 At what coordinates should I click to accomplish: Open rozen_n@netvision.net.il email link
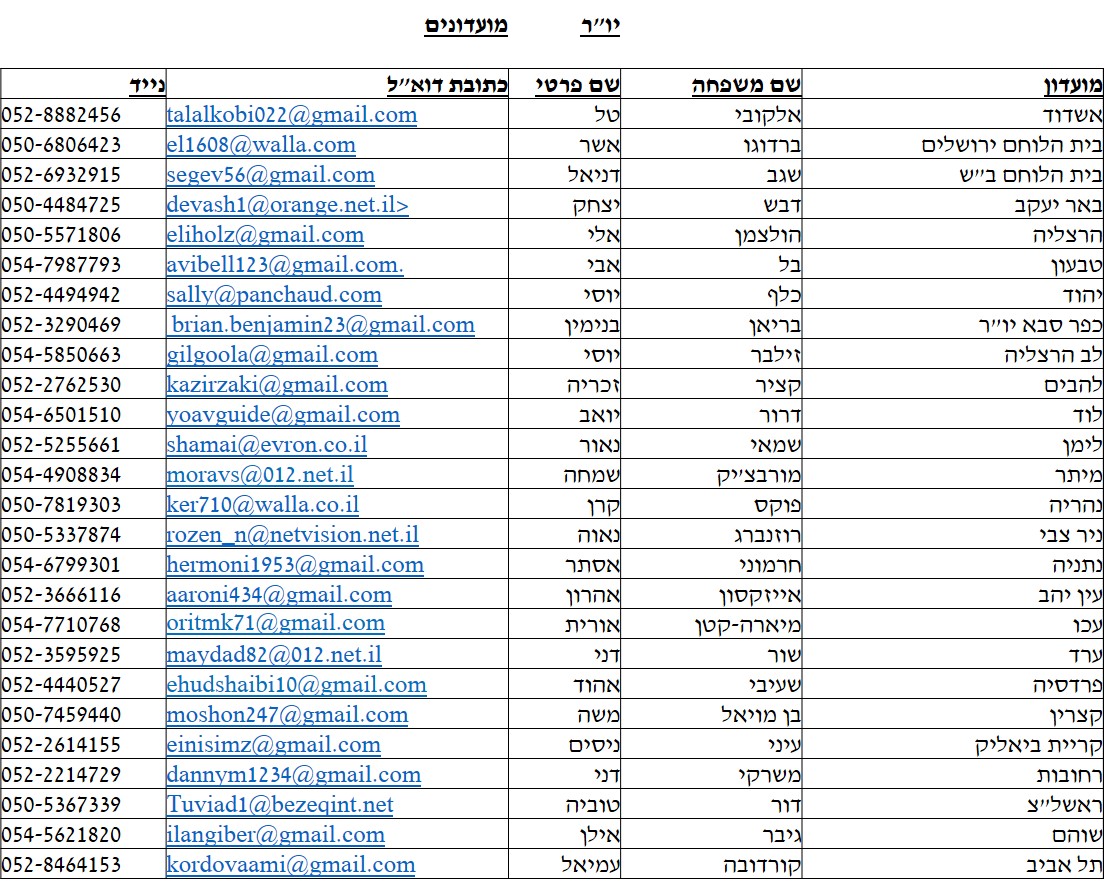pos(293,535)
